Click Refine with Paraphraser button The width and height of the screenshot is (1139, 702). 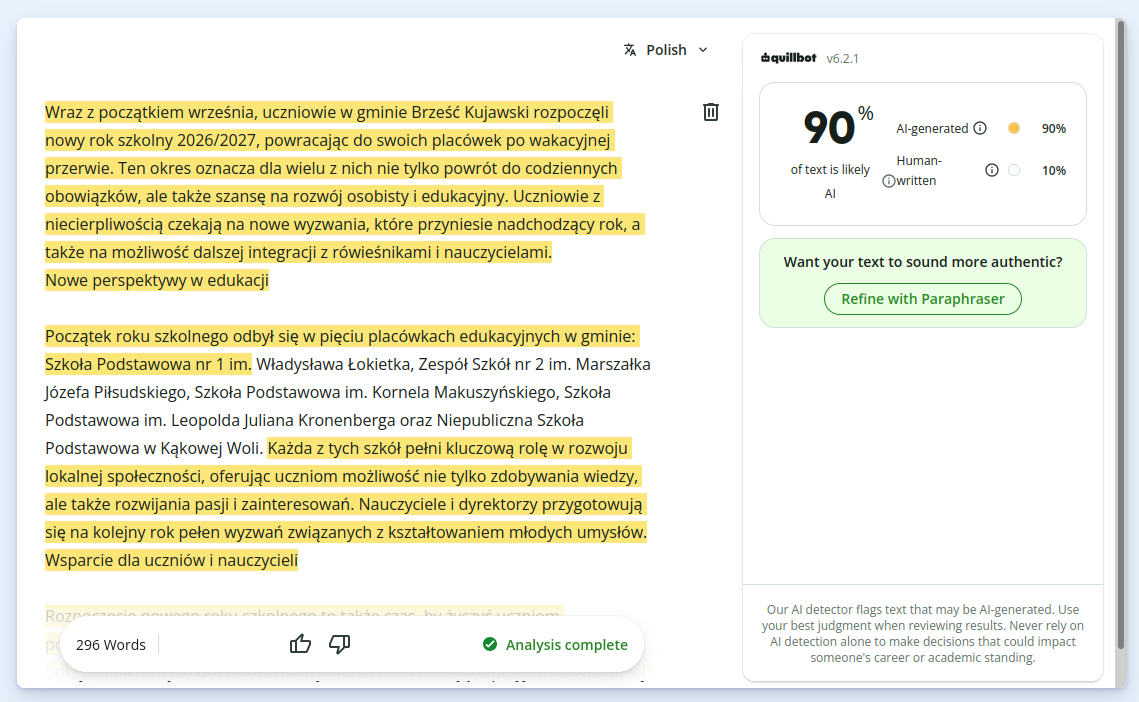[x=923, y=299]
